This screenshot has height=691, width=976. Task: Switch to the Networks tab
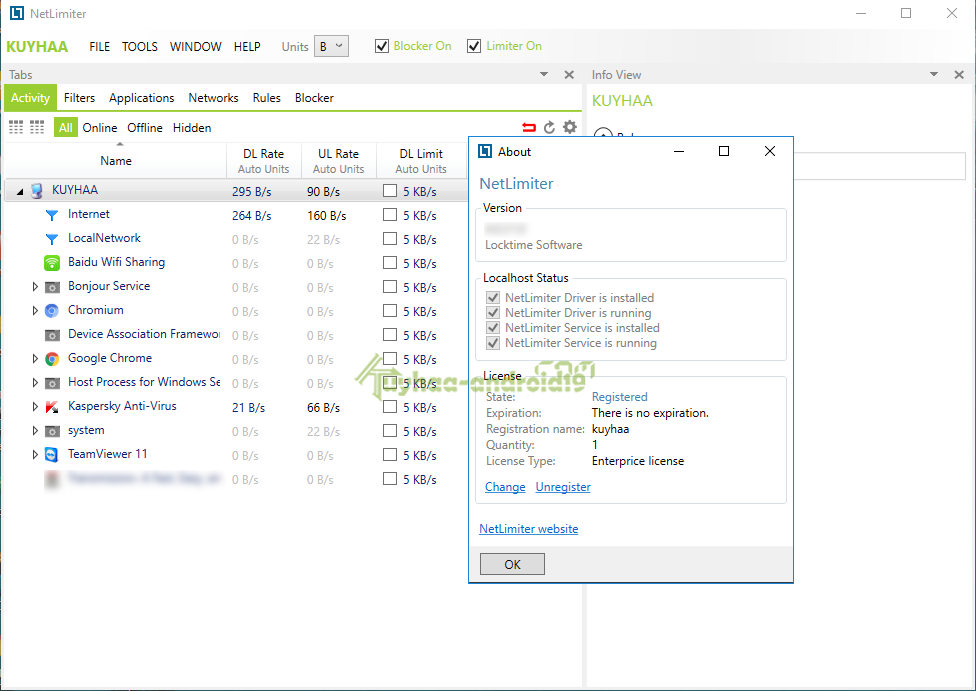214,98
